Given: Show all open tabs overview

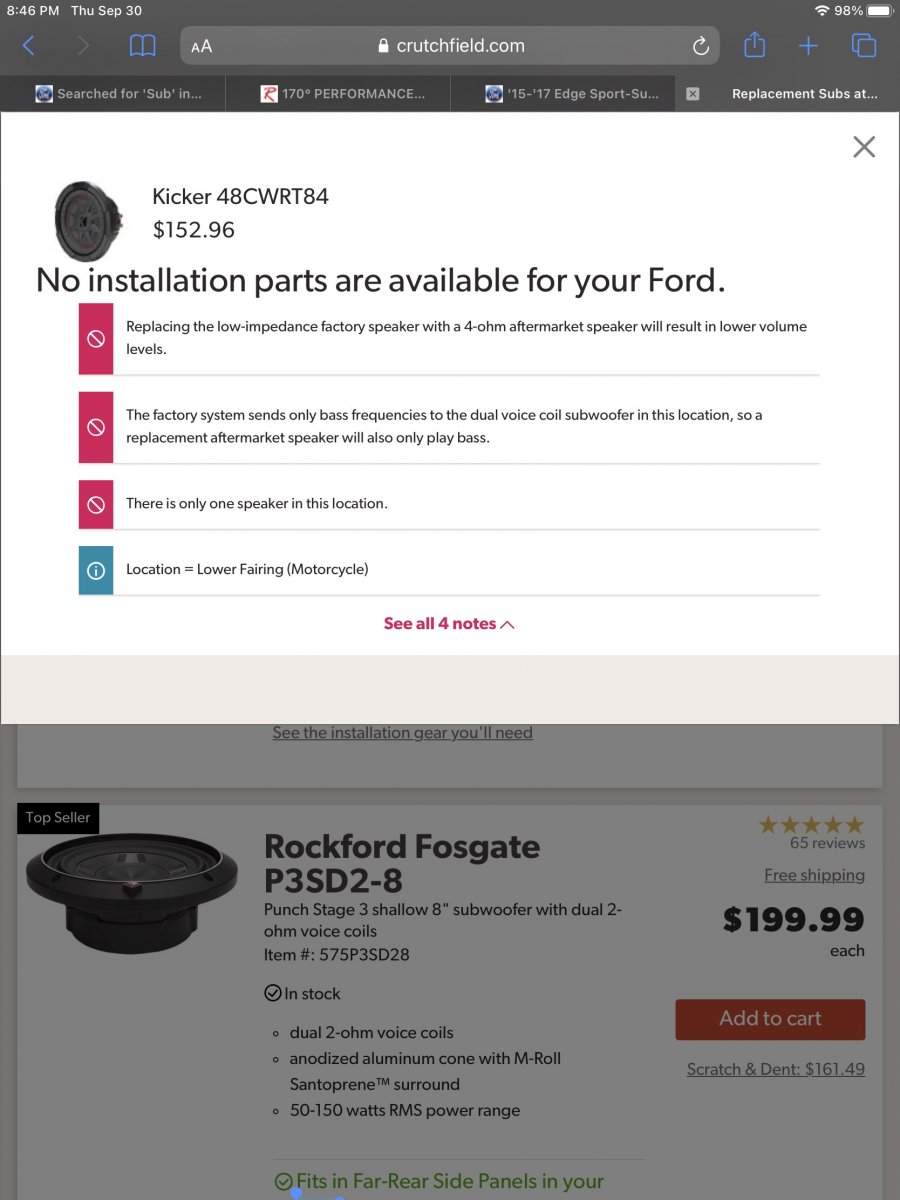Looking at the screenshot, I should (x=863, y=46).
